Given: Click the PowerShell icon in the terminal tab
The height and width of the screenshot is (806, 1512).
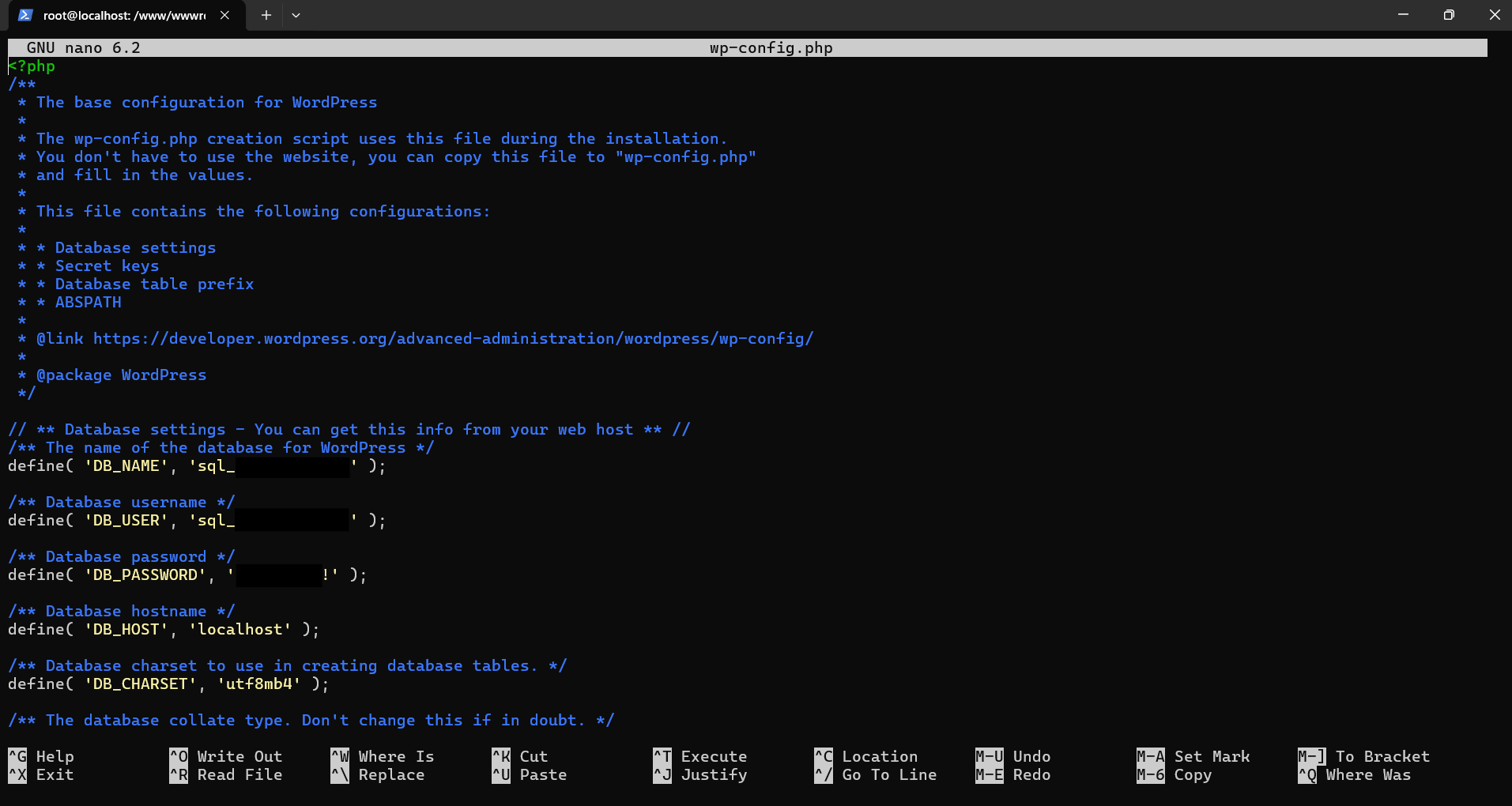Looking at the screenshot, I should [25, 15].
